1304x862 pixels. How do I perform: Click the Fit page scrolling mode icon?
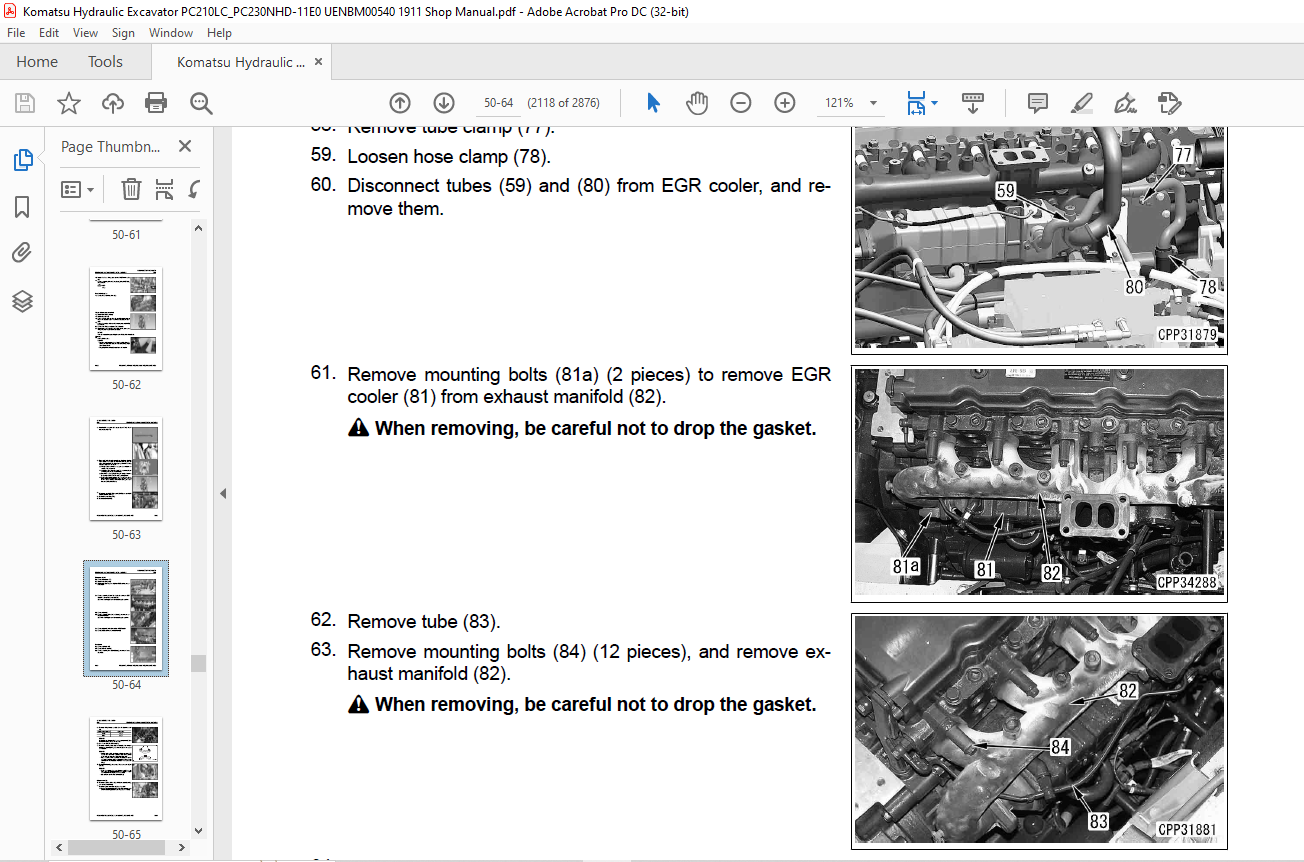916,103
